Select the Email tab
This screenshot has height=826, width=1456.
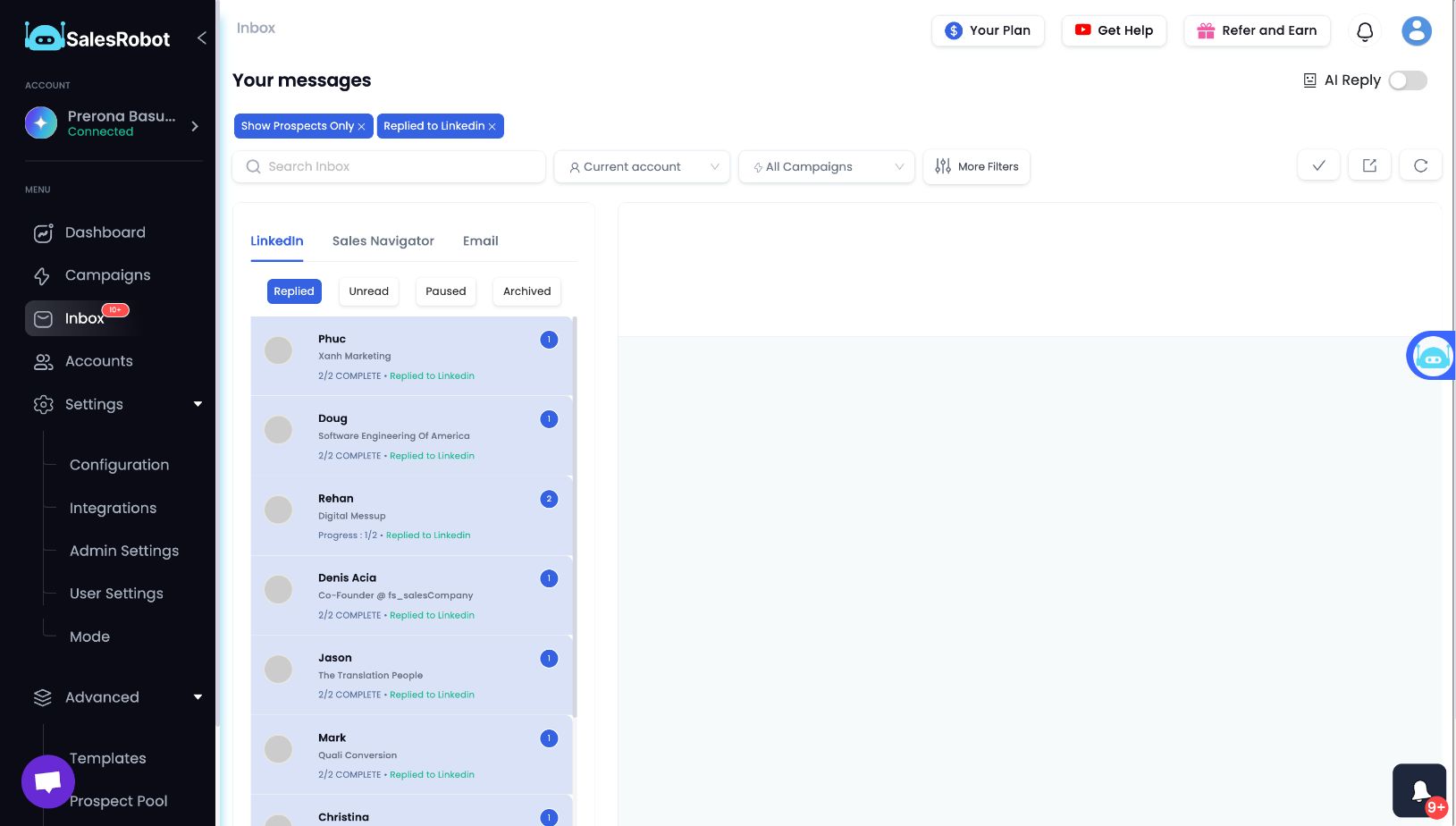click(x=480, y=240)
